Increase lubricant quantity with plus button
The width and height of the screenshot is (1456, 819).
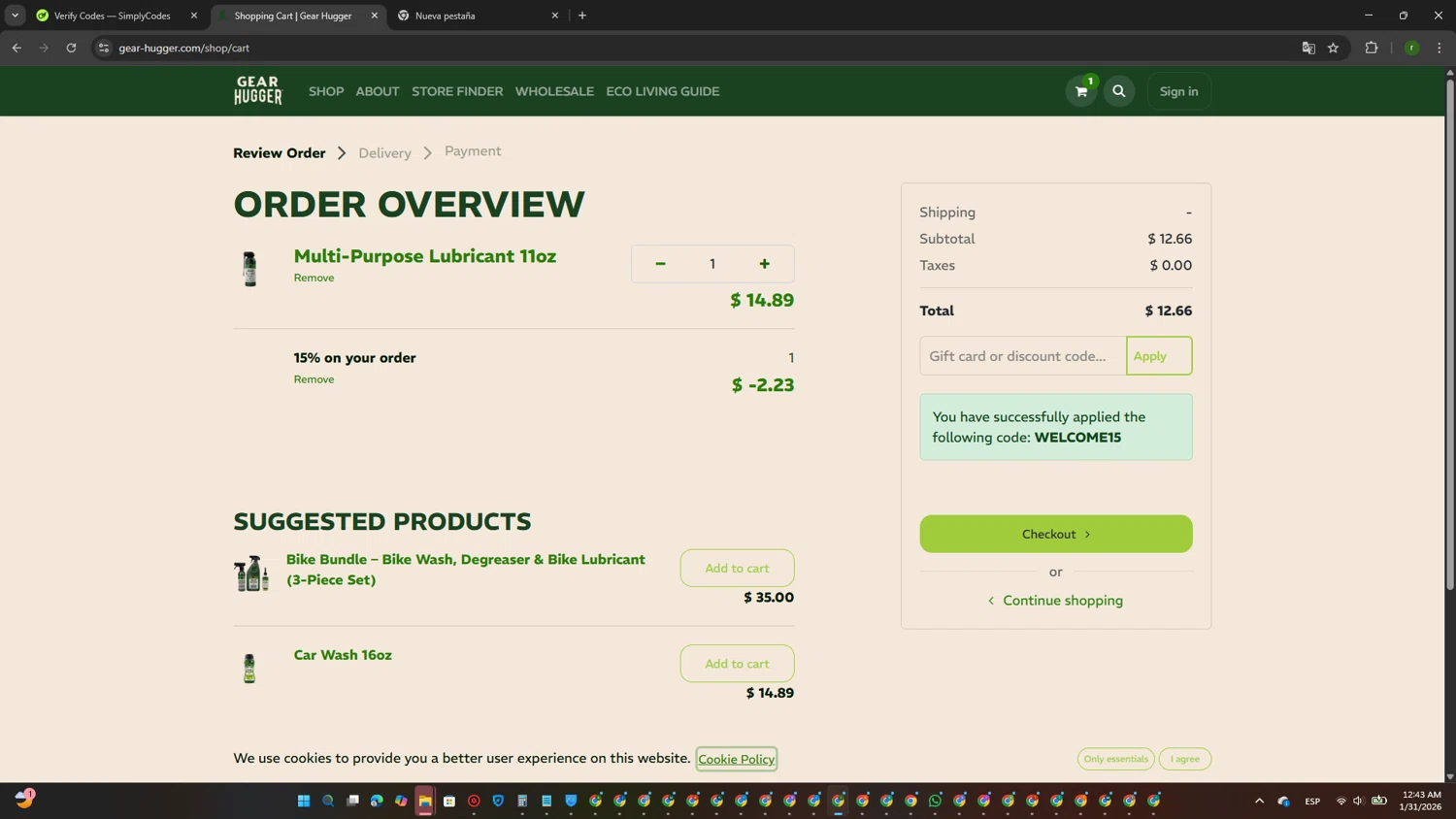[x=764, y=264]
